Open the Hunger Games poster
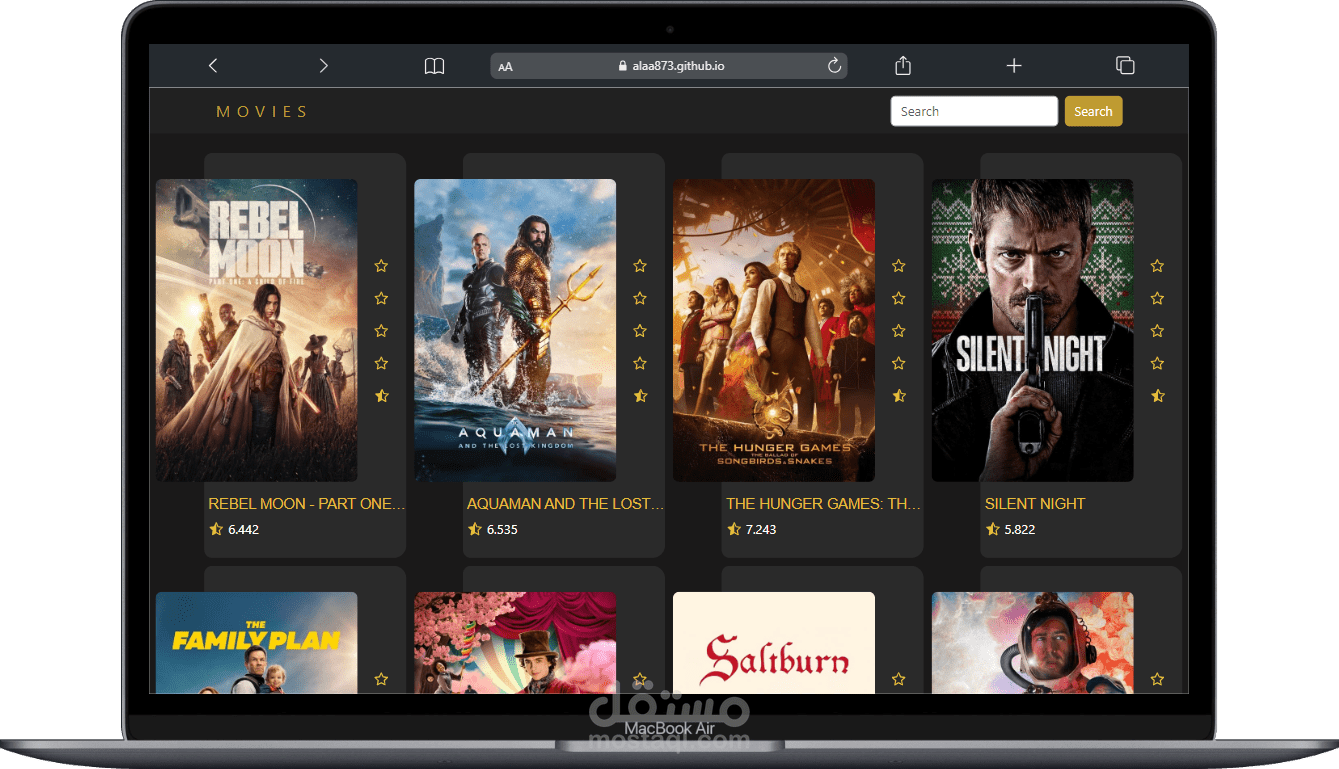The image size is (1339, 769). click(x=774, y=330)
